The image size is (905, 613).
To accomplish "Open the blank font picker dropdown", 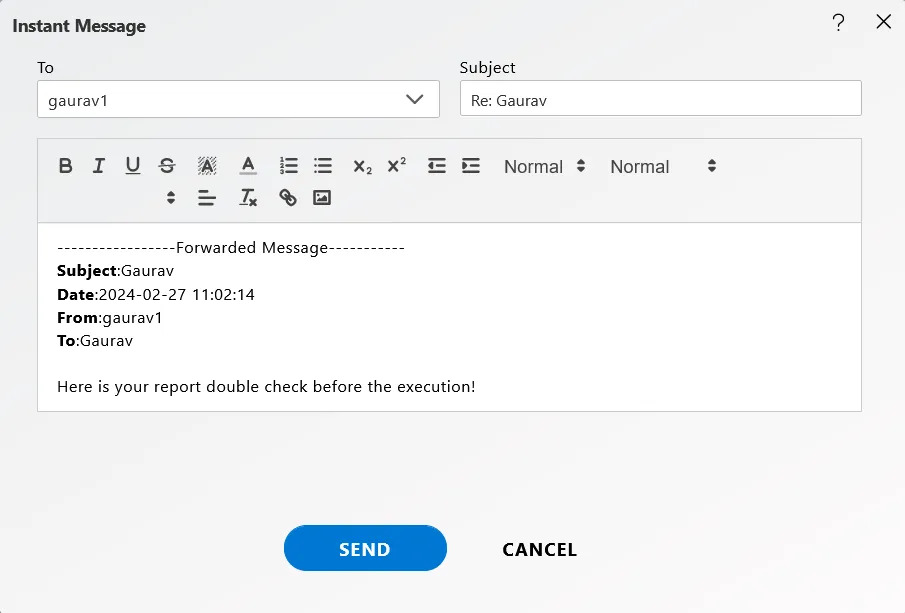I will tap(118, 198).
